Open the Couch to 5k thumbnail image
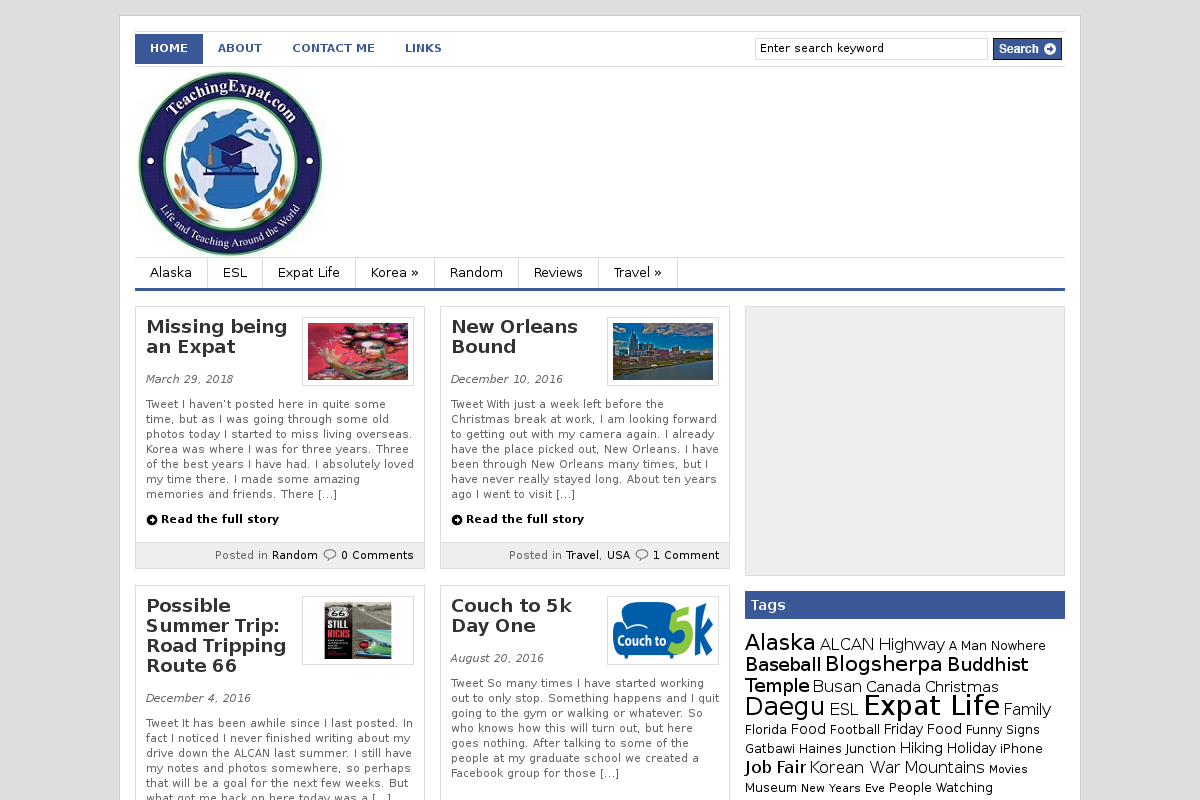This screenshot has width=1200, height=800. point(663,630)
